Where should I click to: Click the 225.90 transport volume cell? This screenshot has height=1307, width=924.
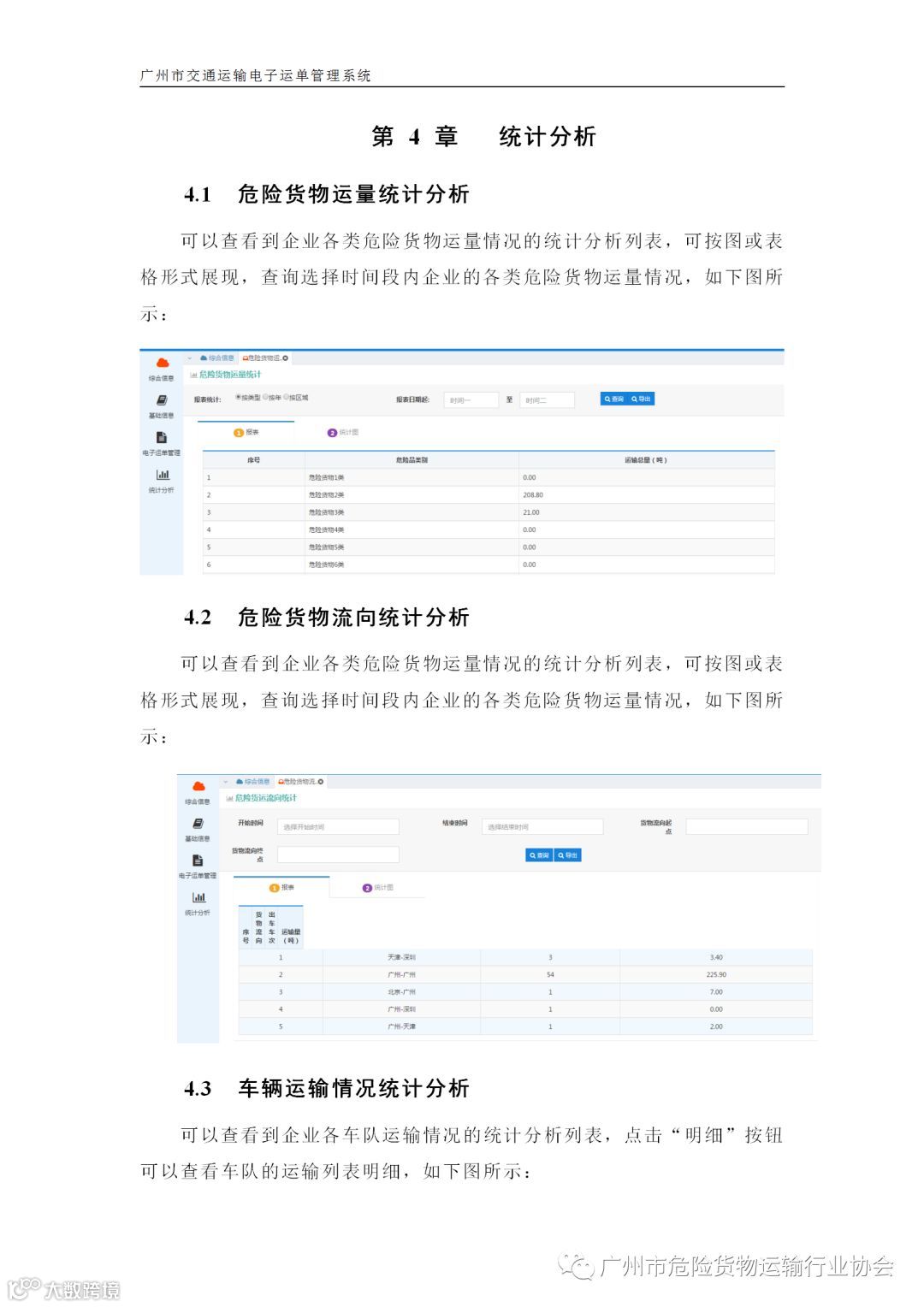[x=716, y=975]
